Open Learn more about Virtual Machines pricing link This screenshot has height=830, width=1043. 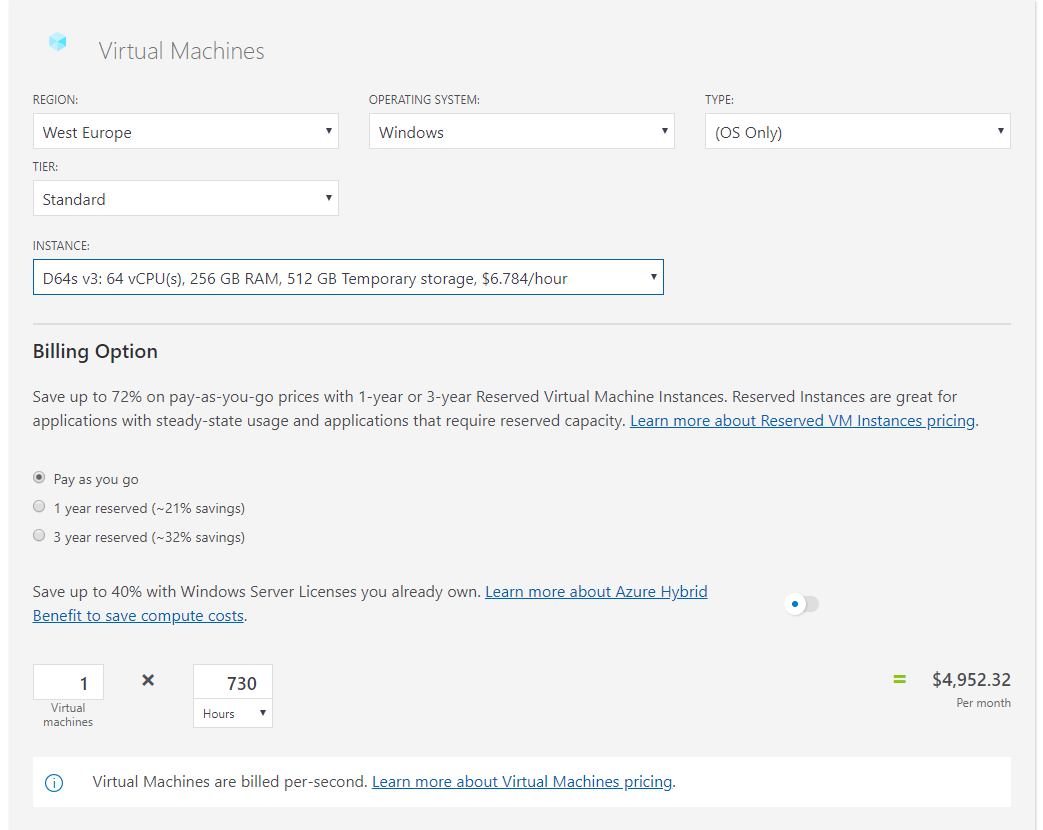[x=522, y=782]
